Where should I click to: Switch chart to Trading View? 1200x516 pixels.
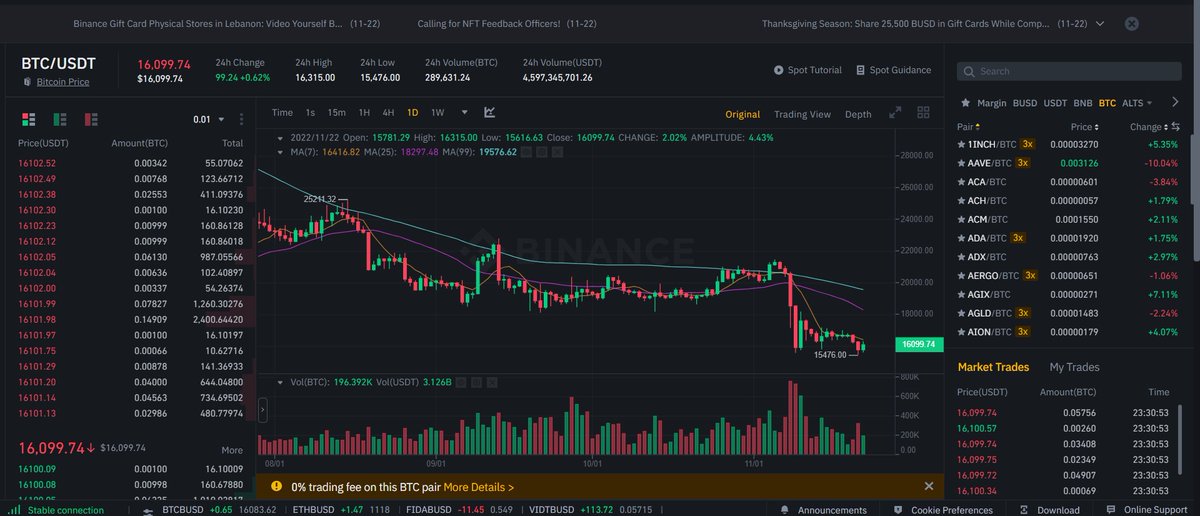point(802,114)
